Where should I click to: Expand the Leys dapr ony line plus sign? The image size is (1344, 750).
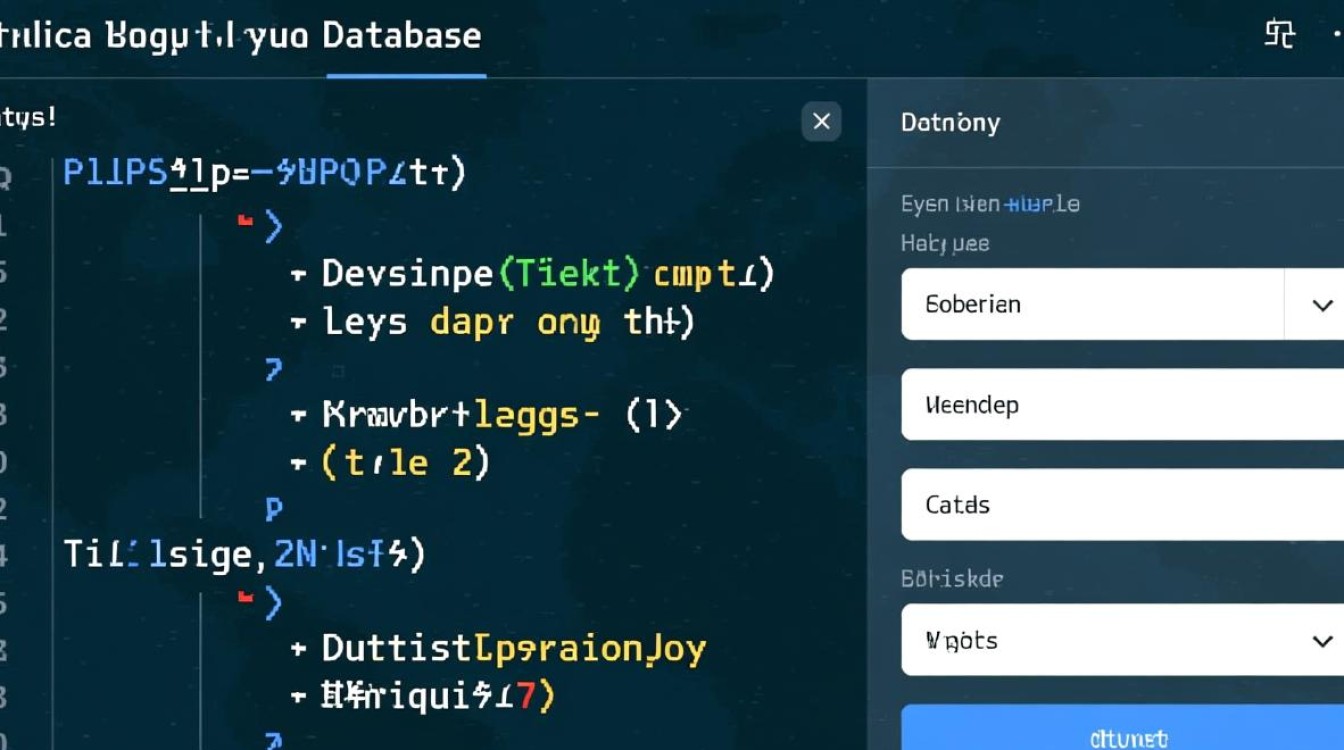297,322
